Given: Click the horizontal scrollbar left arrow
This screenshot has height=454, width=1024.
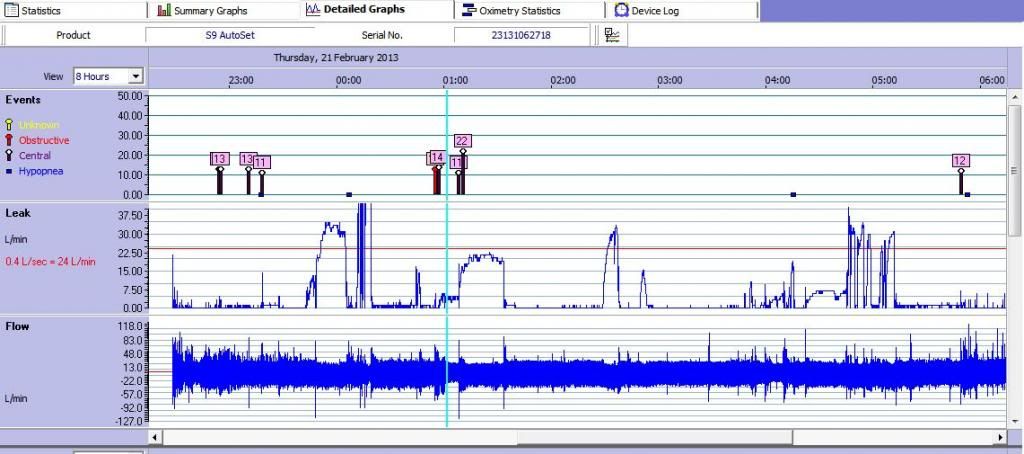Looking at the screenshot, I should click(155, 437).
